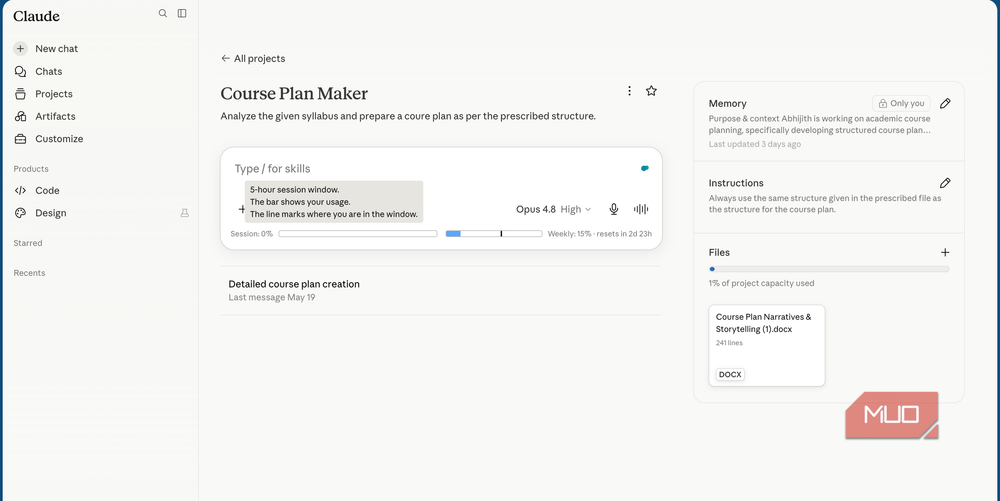Image resolution: width=1000 pixels, height=501 pixels.
Task: Click the plus icon beside New chat
Action: [20, 48]
